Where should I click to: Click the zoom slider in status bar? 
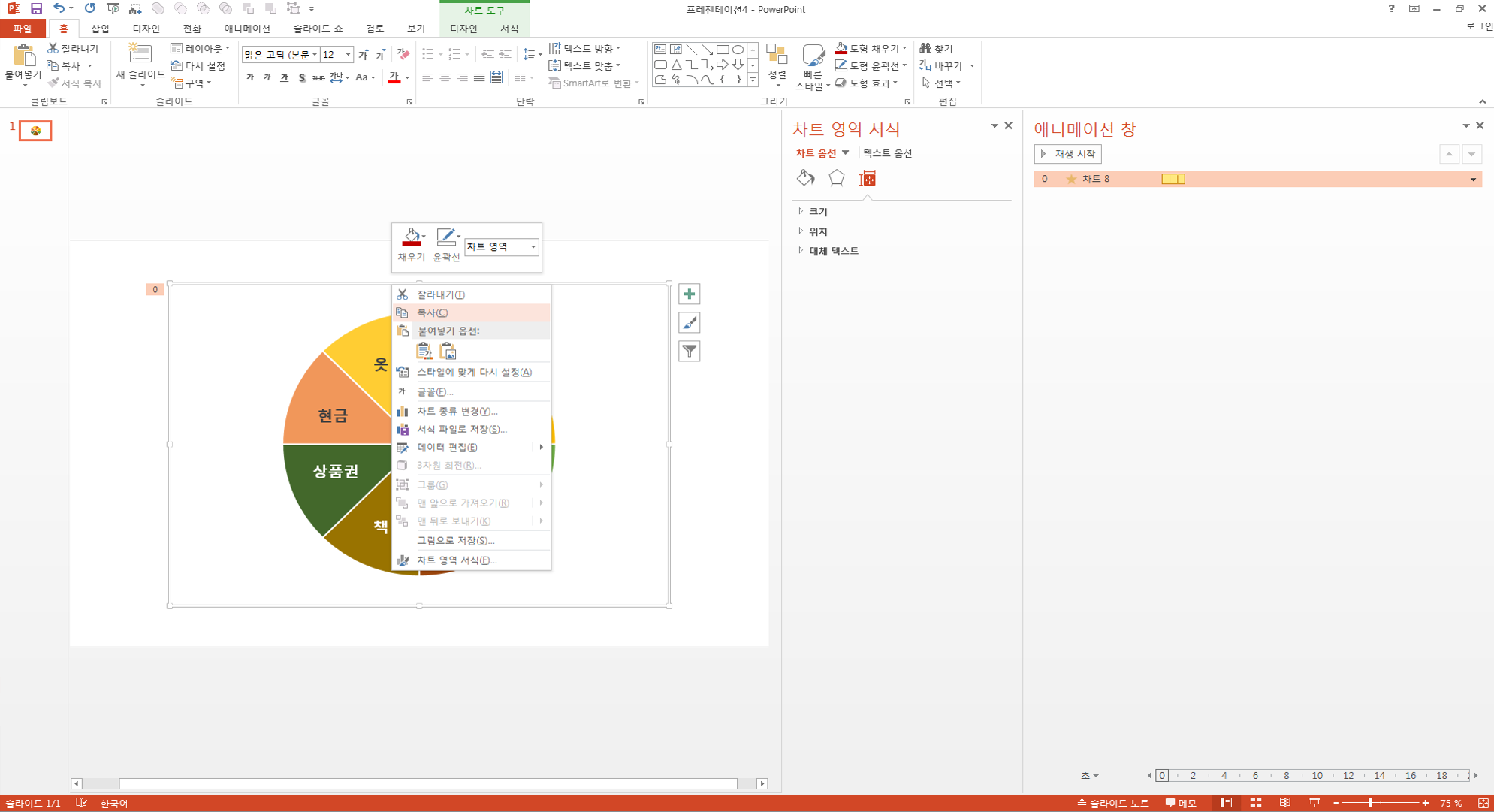tap(1370, 803)
